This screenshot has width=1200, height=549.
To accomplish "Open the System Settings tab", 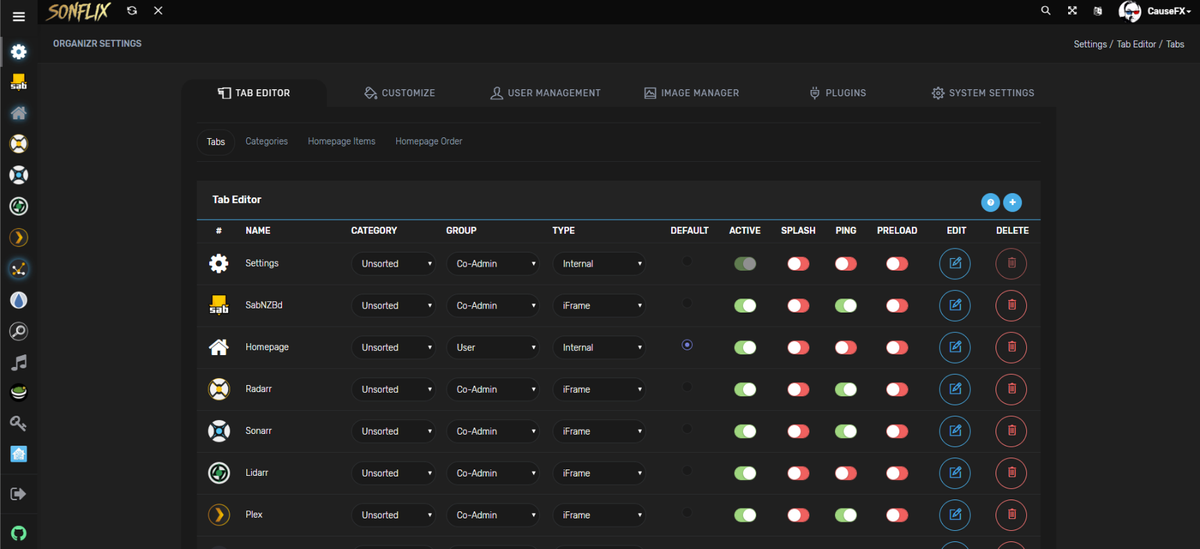I will tap(983, 93).
